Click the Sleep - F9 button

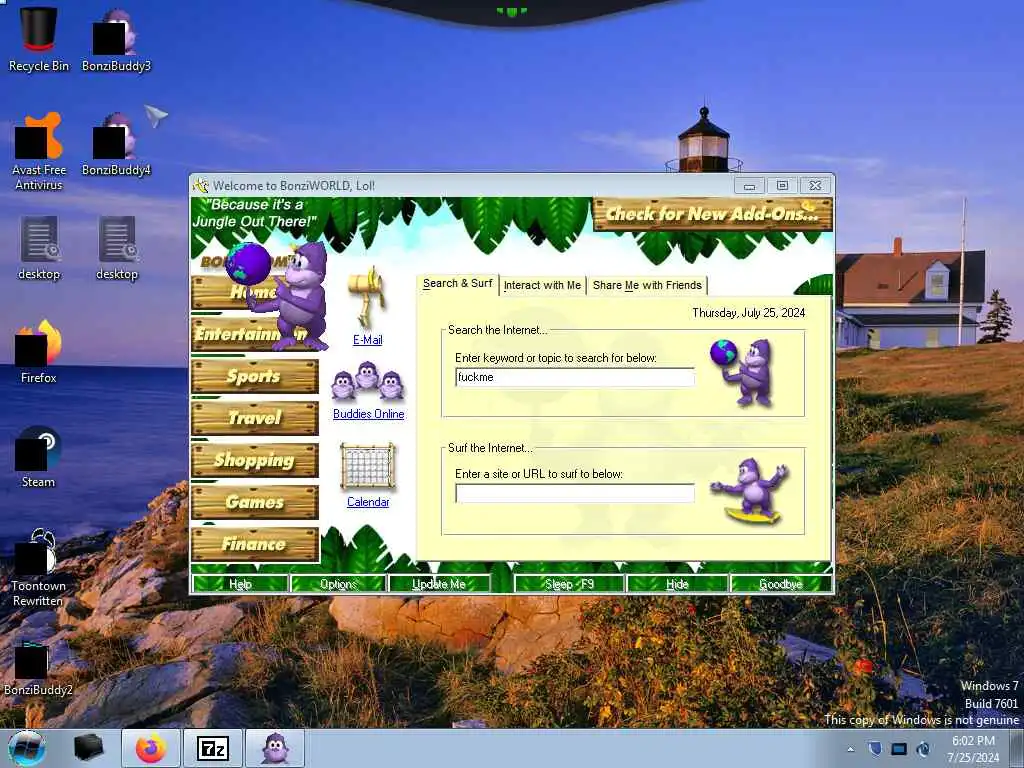pos(569,584)
